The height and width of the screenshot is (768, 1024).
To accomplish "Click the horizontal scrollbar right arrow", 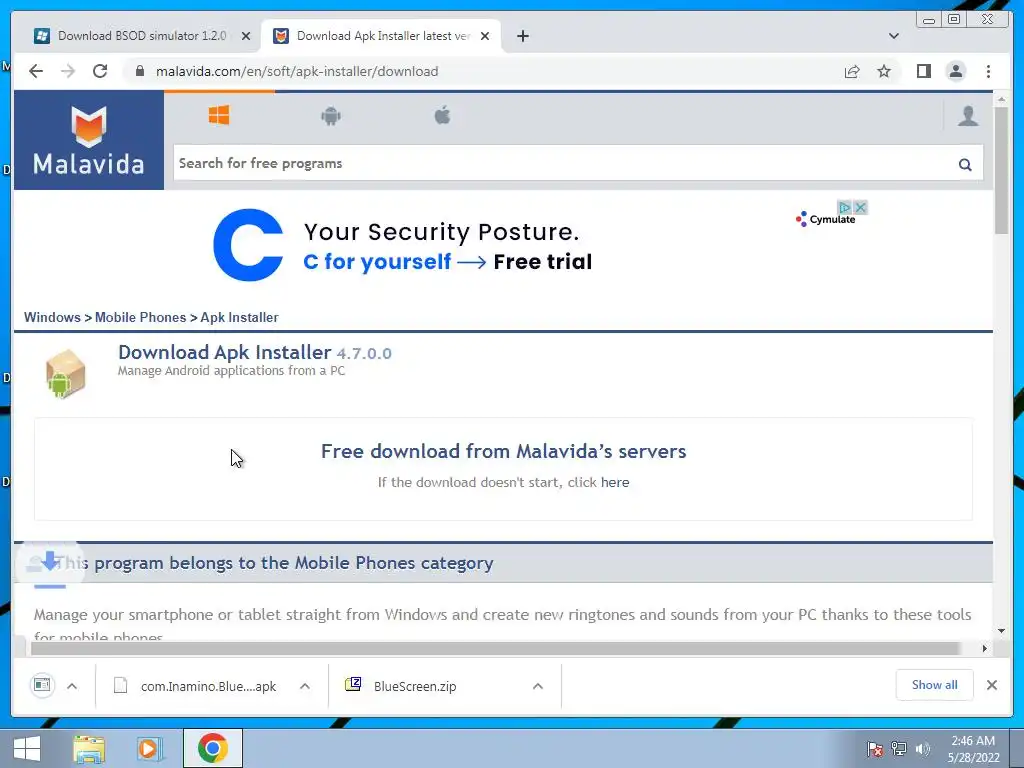I will tap(985, 648).
